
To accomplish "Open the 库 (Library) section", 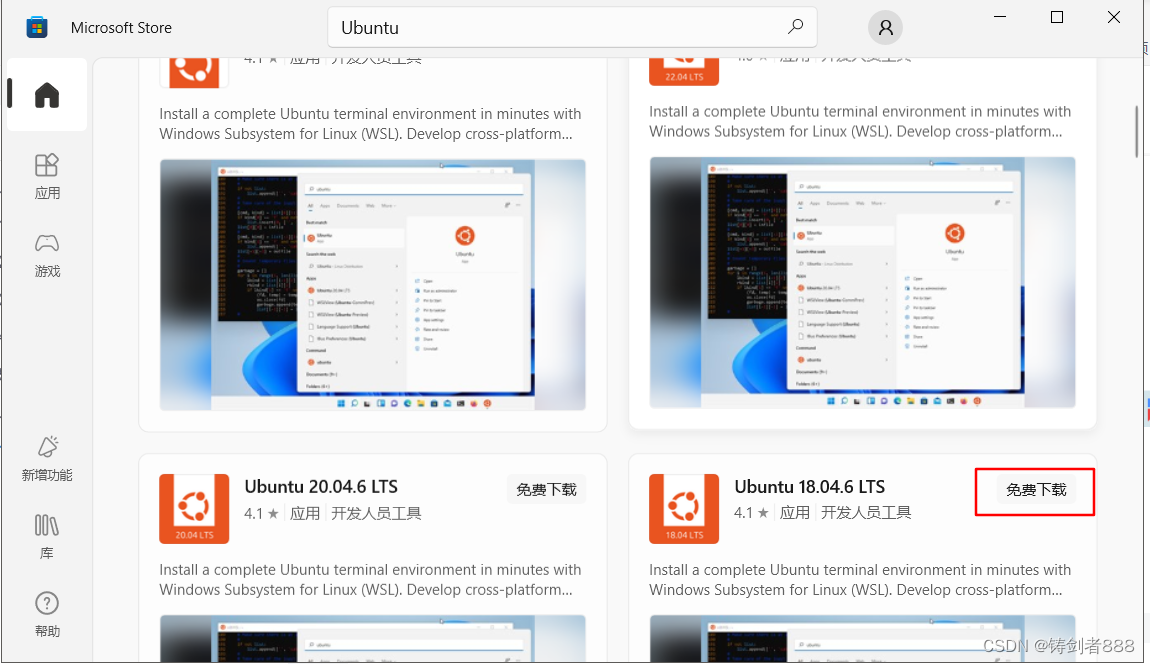I will pyautogui.click(x=46, y=536).
